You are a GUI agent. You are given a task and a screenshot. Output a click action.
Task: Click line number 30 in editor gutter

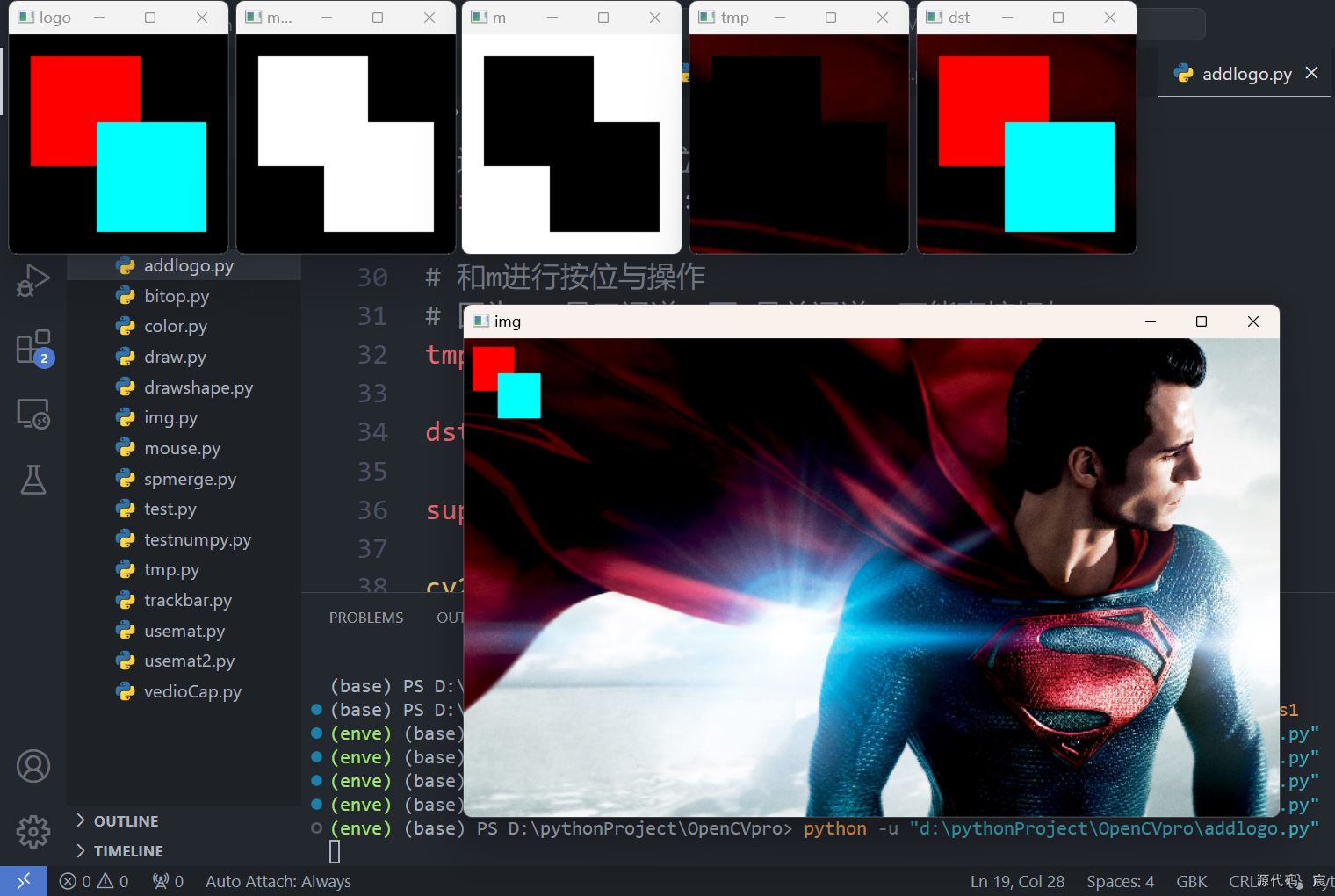[x=372, y=278]
